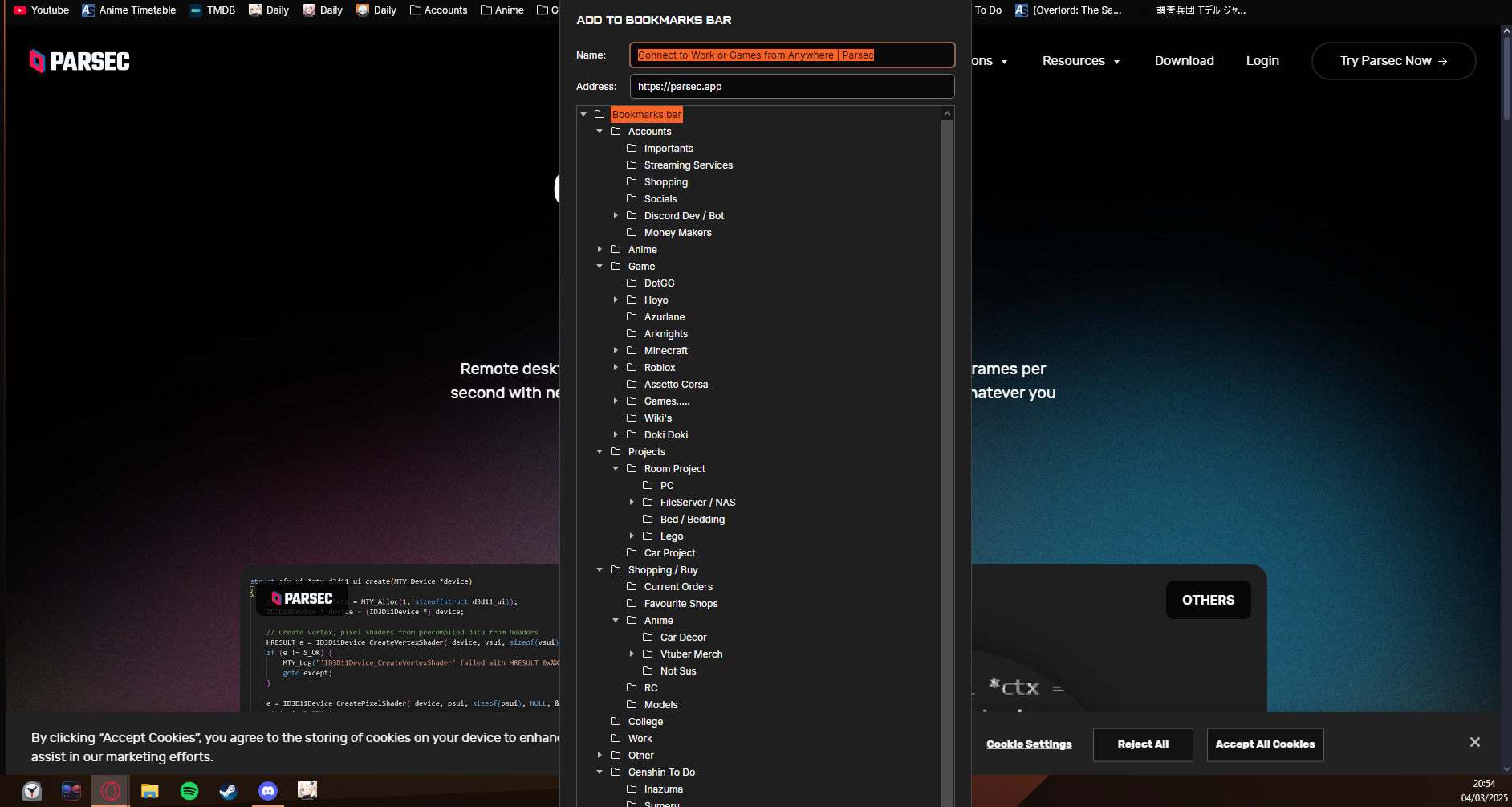The width and height of the screenshot is (1512, 807).
Task: Select the College folder
Action: tap(645, 722)
